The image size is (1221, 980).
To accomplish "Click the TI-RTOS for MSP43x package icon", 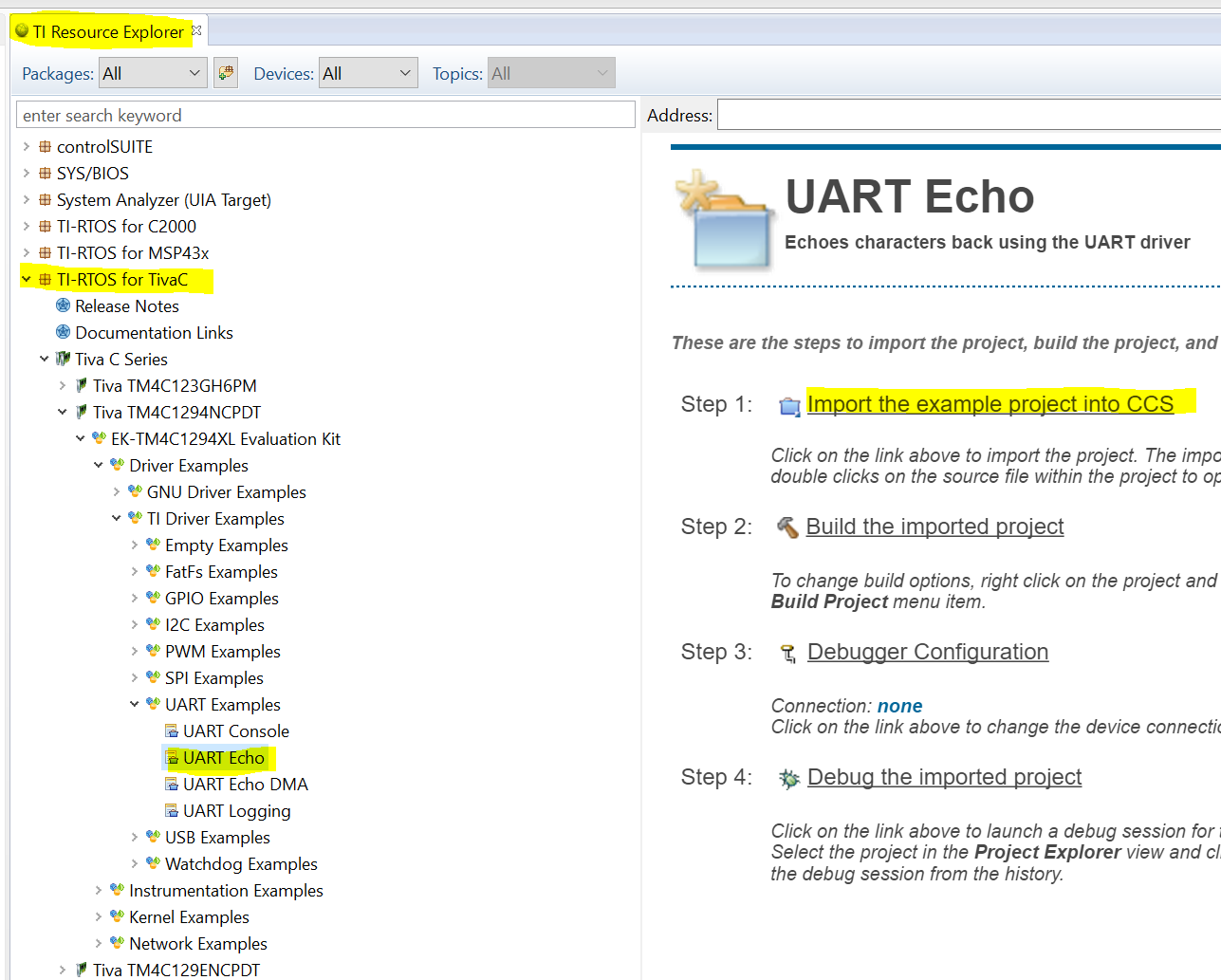I will pos(45,253).
